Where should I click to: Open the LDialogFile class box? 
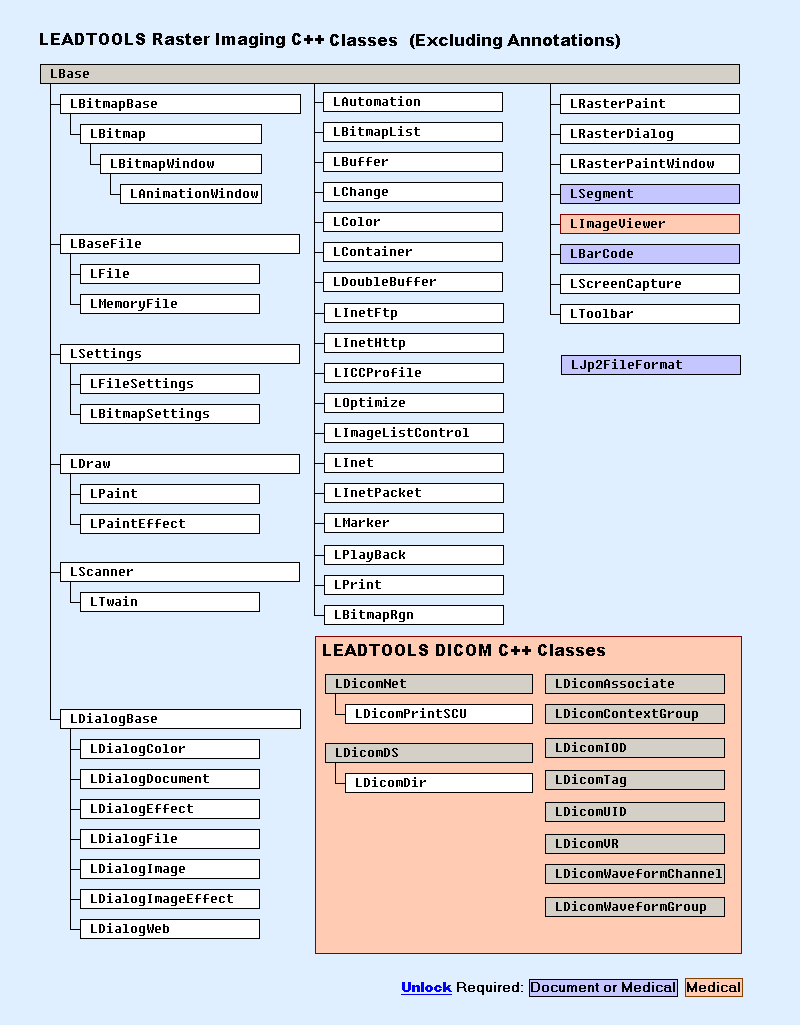[x=170, y=839]
